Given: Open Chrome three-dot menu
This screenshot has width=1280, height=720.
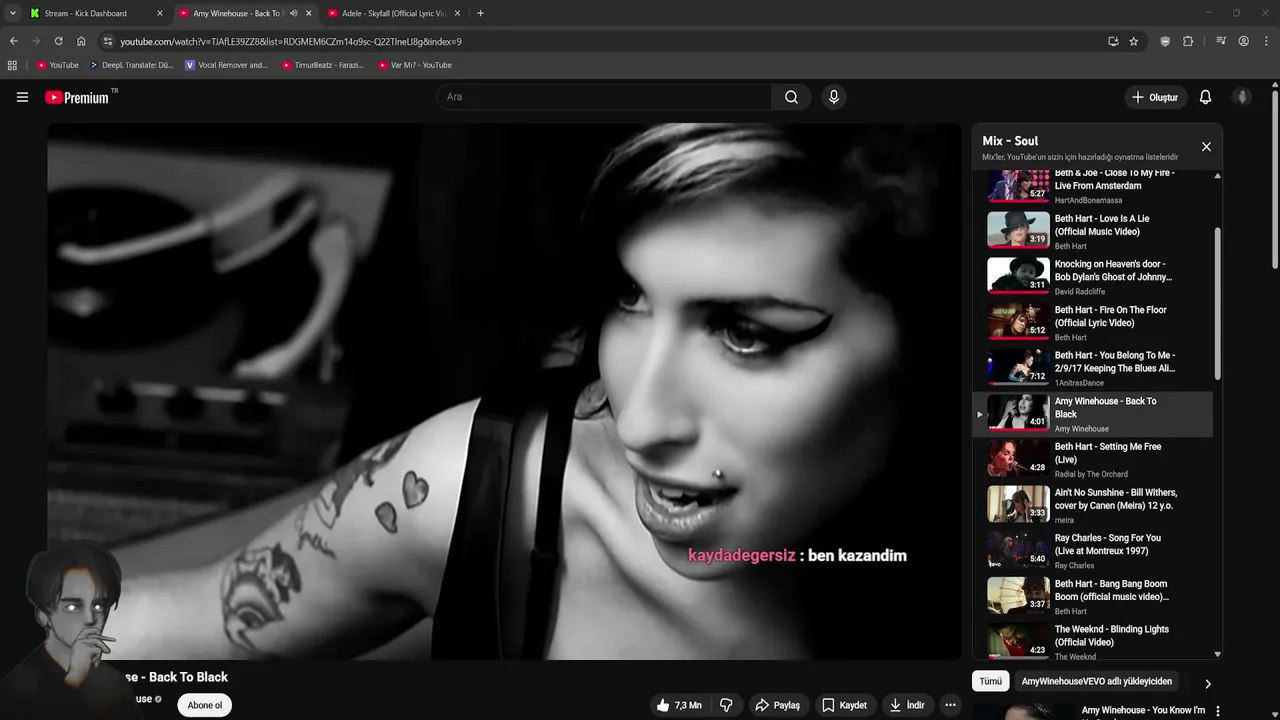Looking at the screenshot, I should pyautogui.click(x=1266, y=41).
